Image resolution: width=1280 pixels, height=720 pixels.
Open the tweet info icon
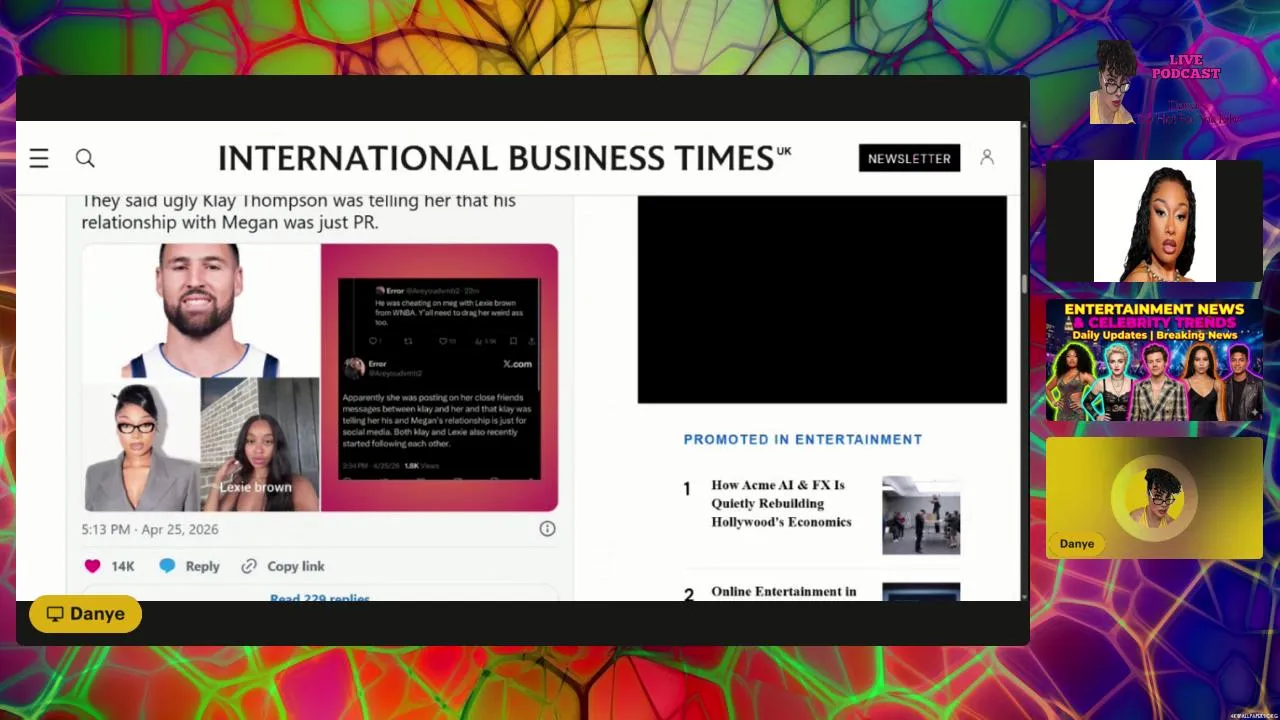(547, 529)
